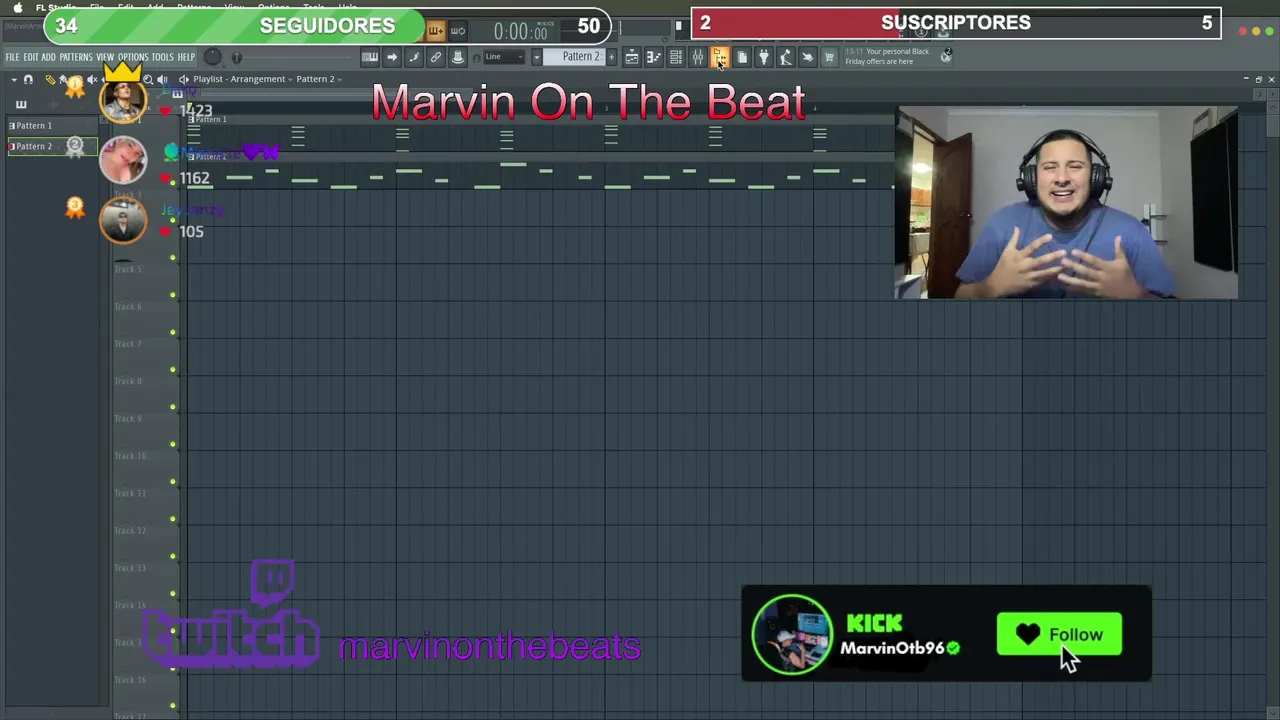The image size is (1280, 720).
Task: Click the speaker icon left of Playlist title
Action: pos(183,79)
